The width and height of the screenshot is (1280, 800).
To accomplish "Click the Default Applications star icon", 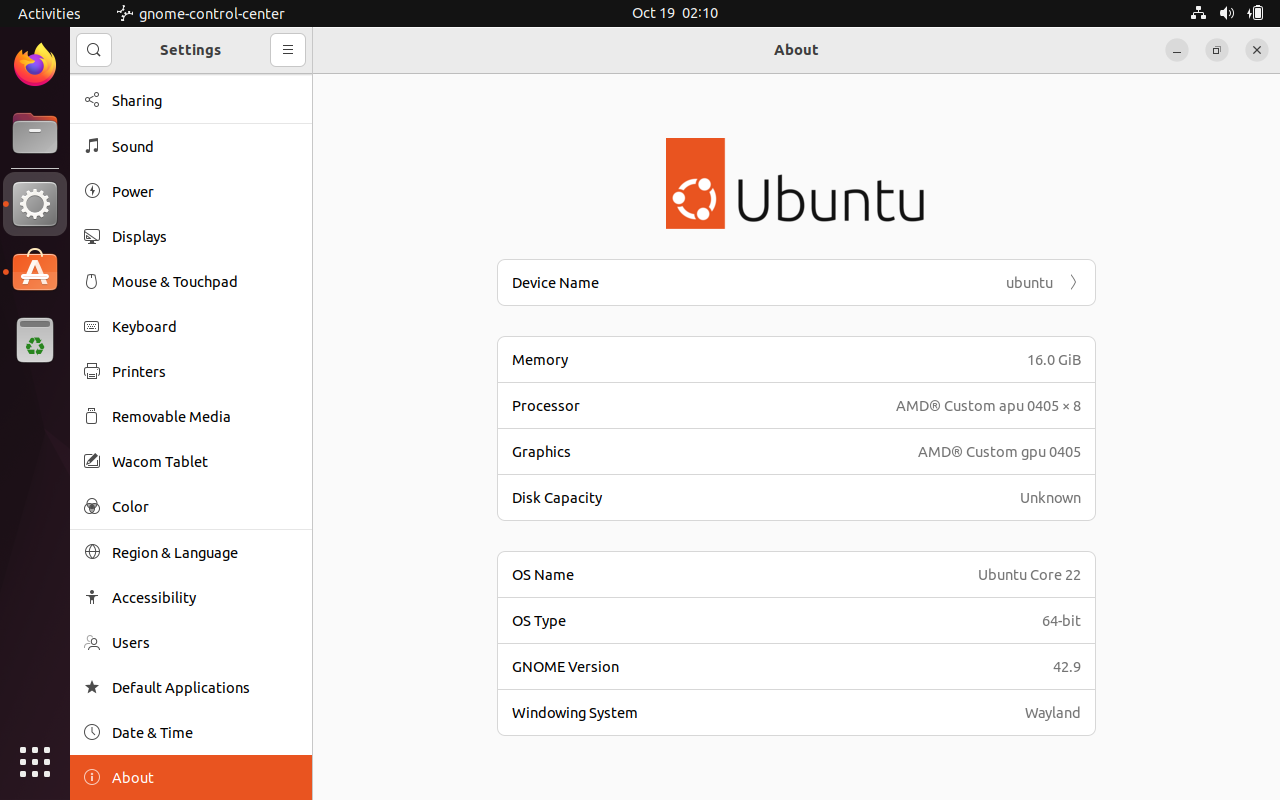I will (x=92, y=687).
